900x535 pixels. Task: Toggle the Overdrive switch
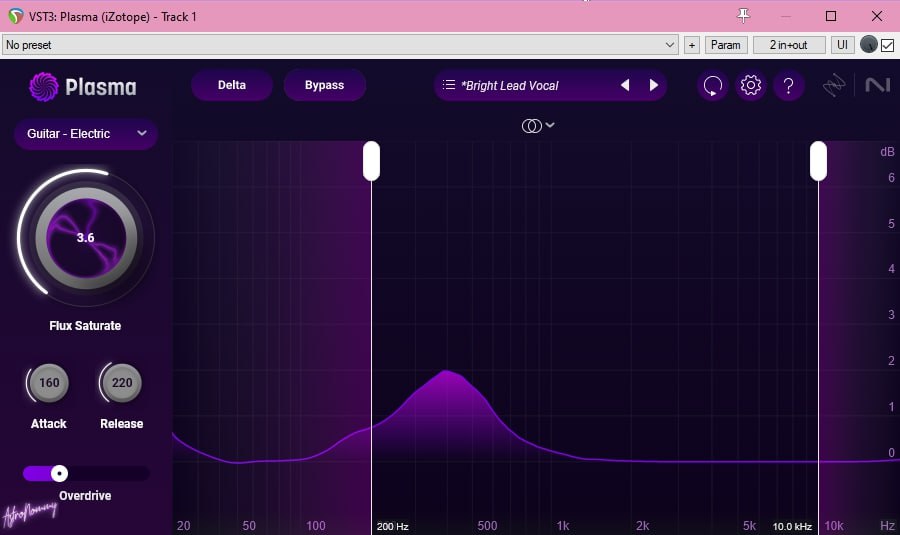(x=86, y=473)
